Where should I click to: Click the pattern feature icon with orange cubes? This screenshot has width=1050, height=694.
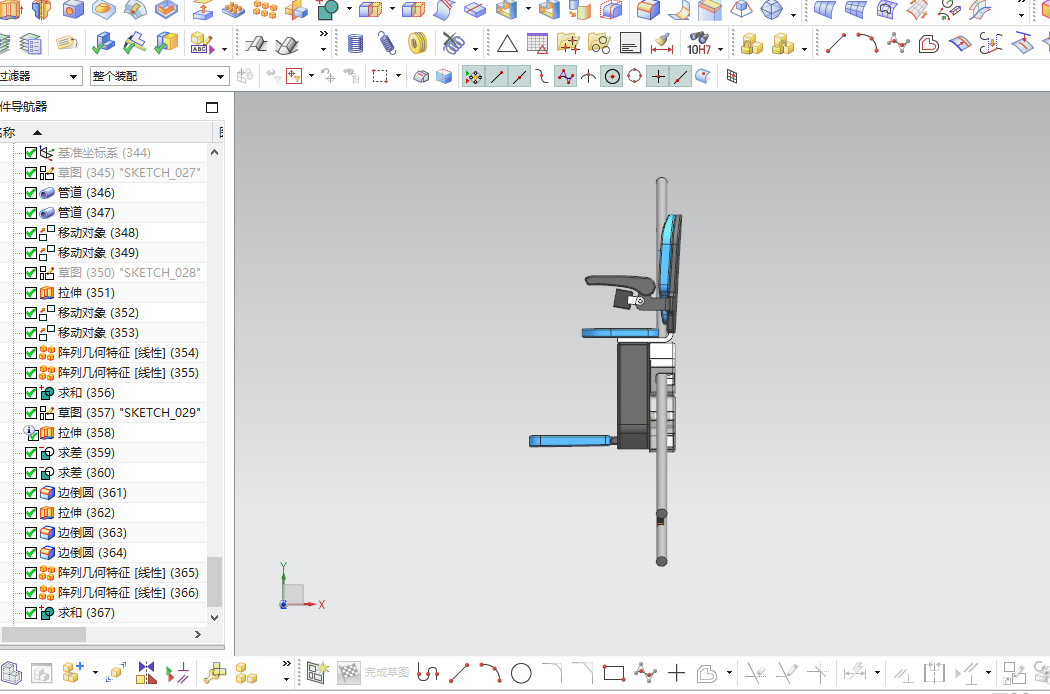tap(265, 9)
